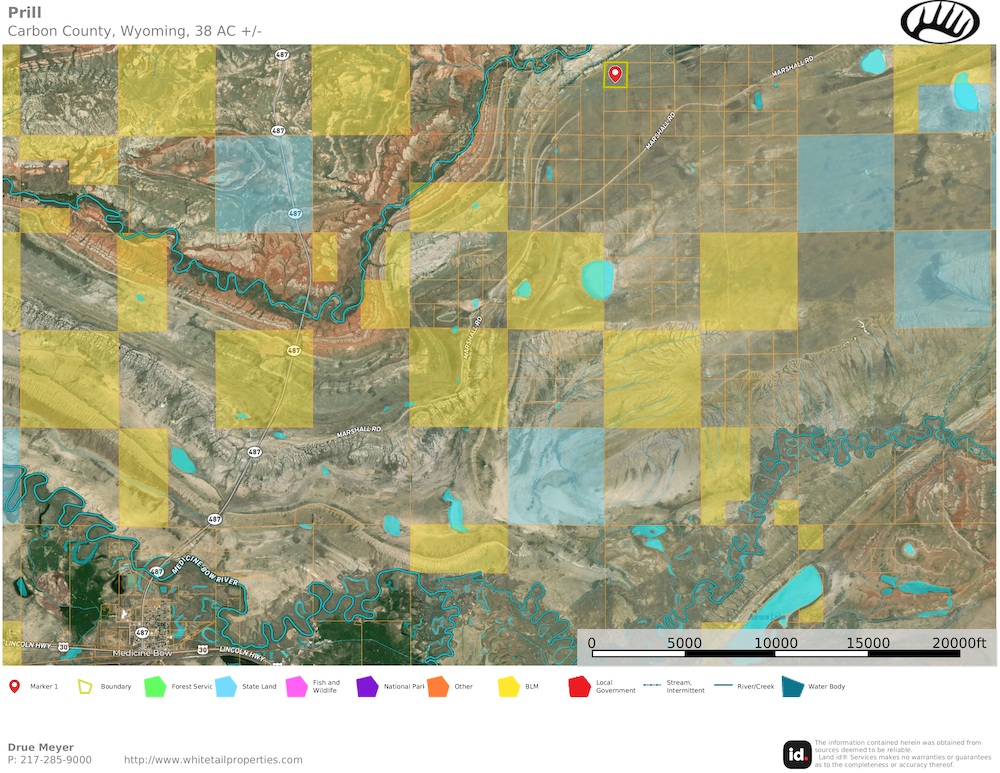This screenshot has width=1000, height=773.
Task: Click the Boundary legend outline icon
Action: (x=85, y=686)
